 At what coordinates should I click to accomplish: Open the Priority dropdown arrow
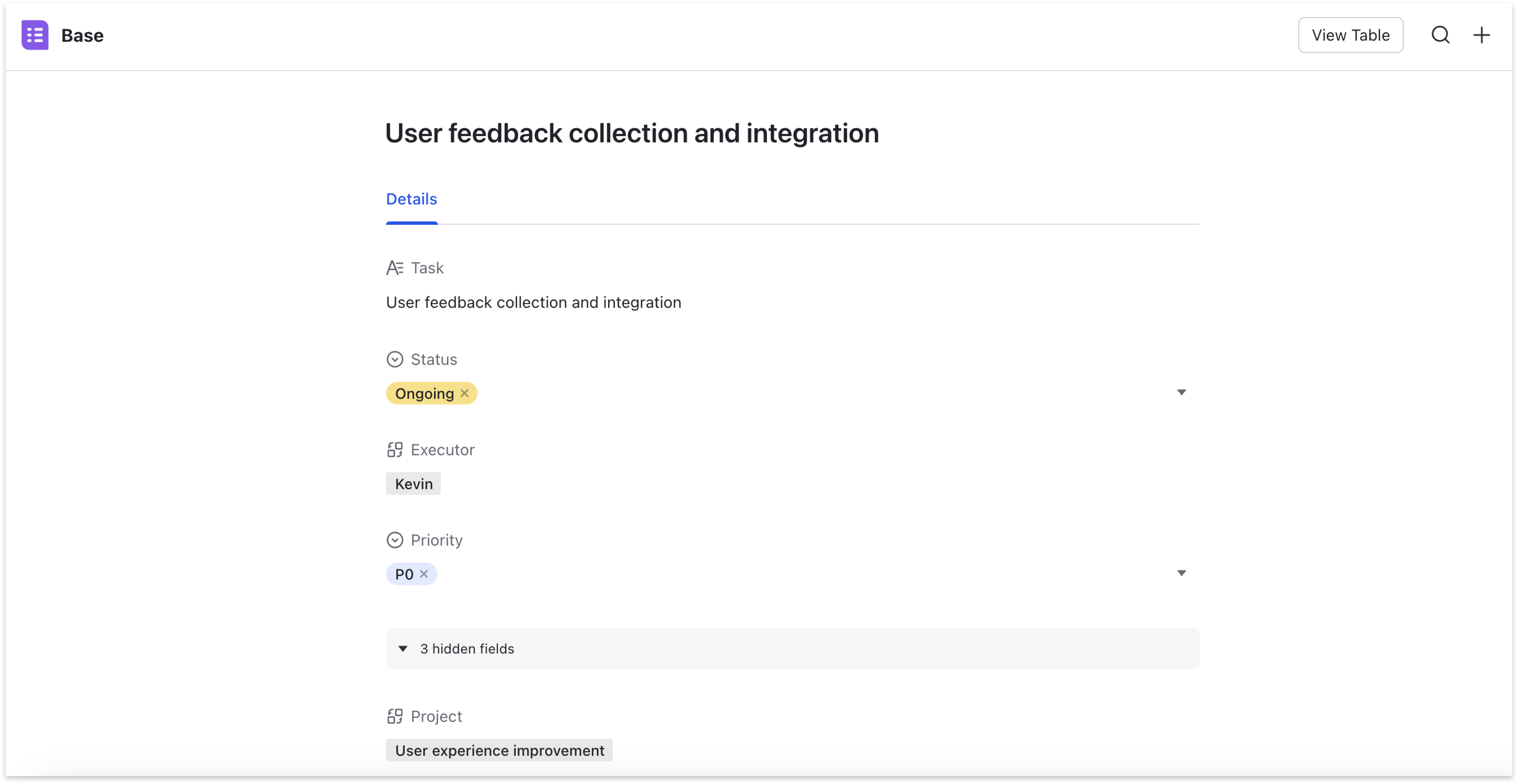tap(1181, 573)
